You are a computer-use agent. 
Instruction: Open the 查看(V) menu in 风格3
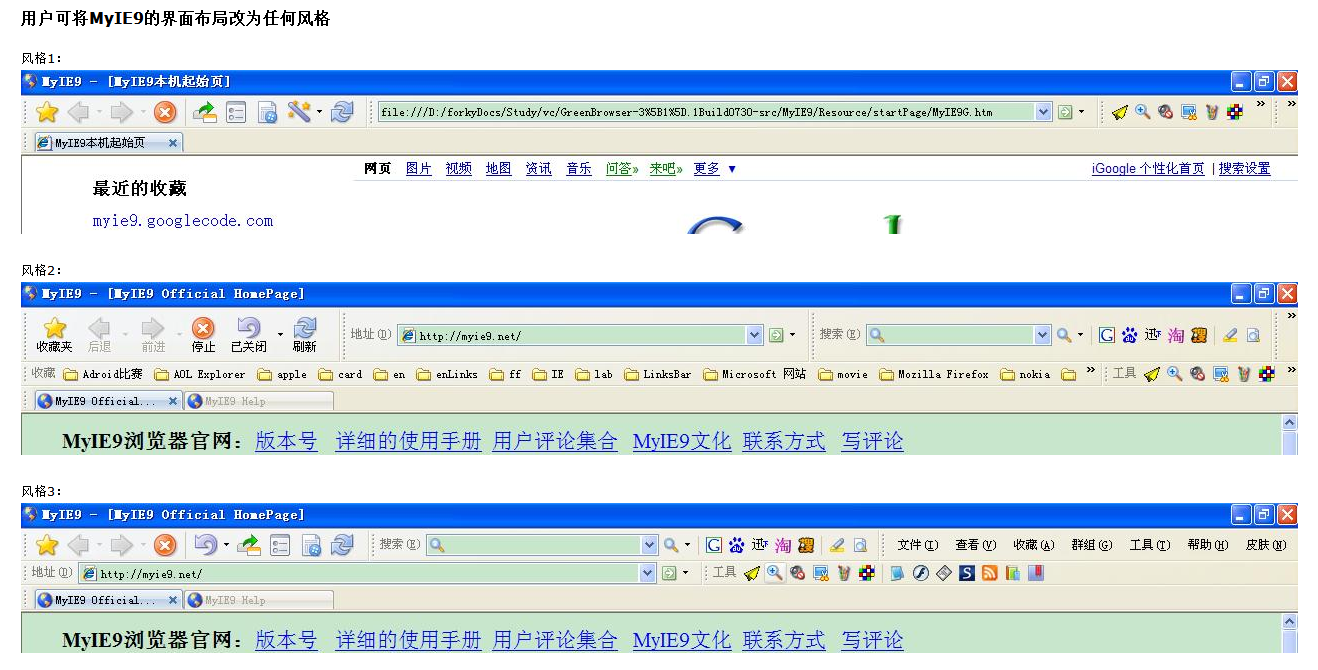975,545
